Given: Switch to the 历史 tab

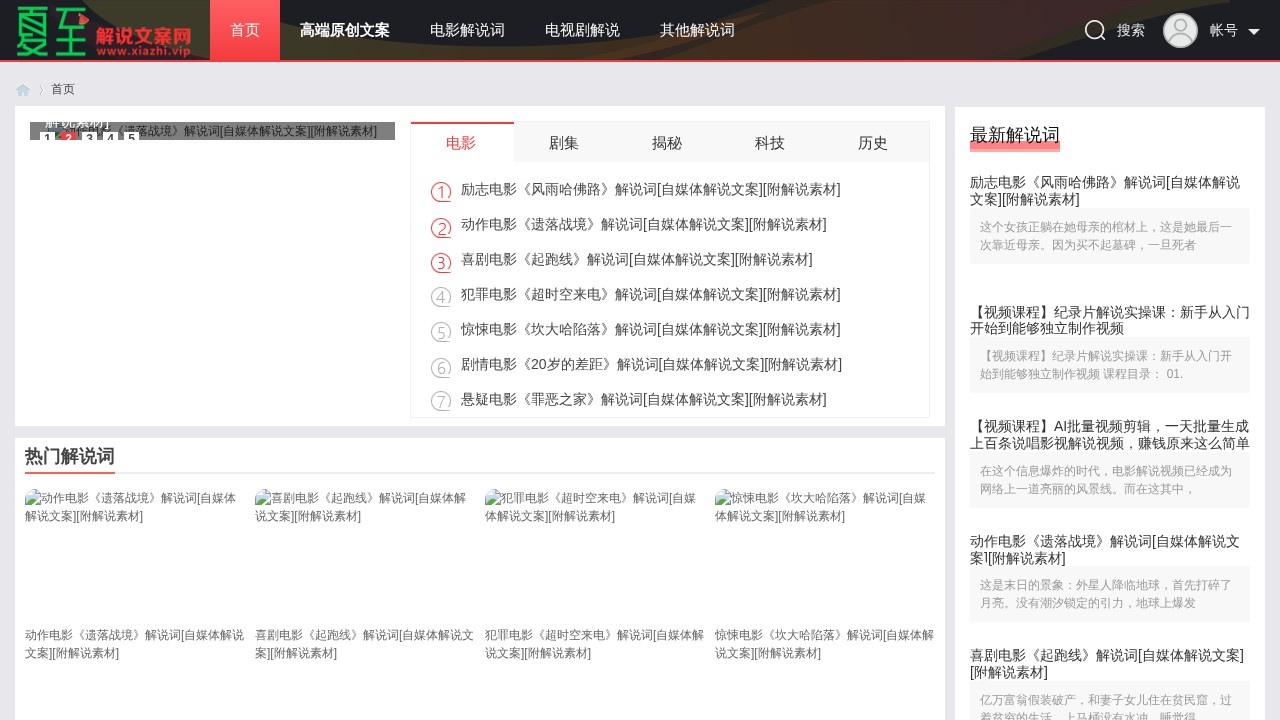Looking at the screenshot, I should pos(872,142).
